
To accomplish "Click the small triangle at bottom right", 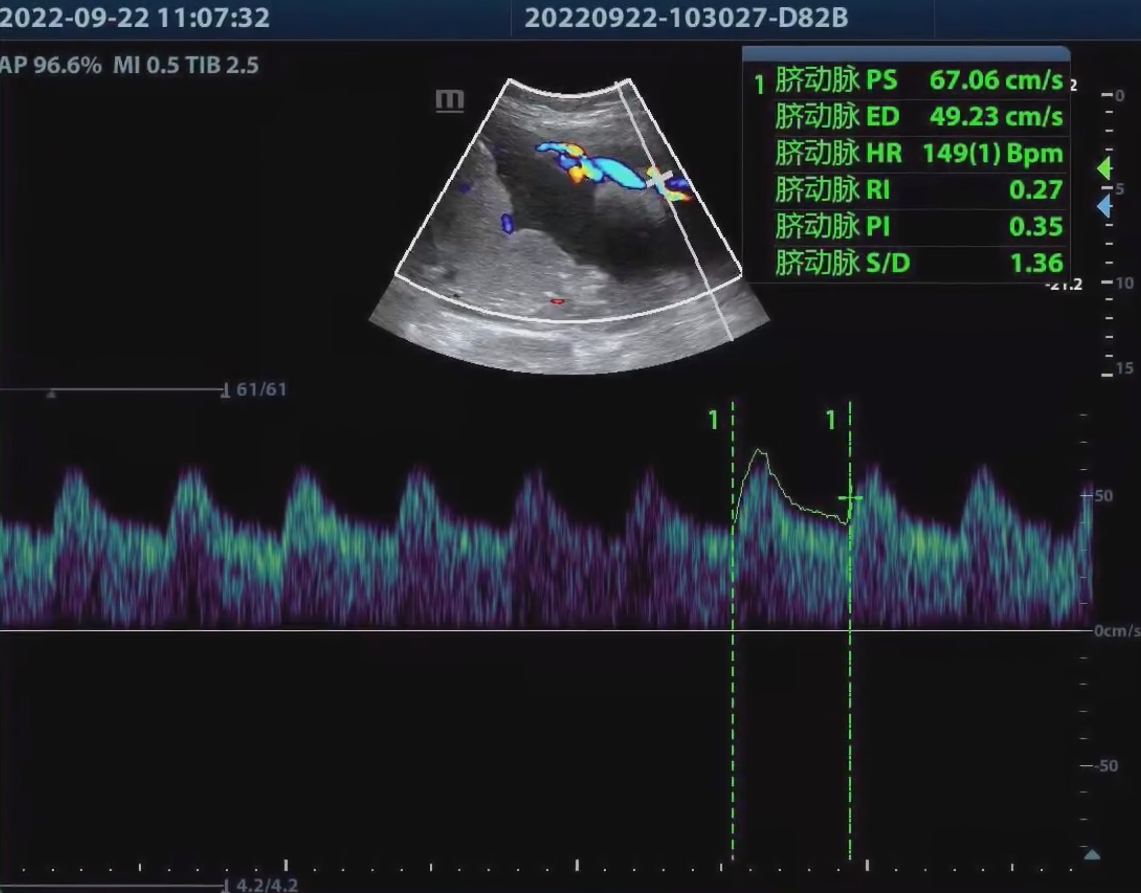I will (x=1092, y=855).
